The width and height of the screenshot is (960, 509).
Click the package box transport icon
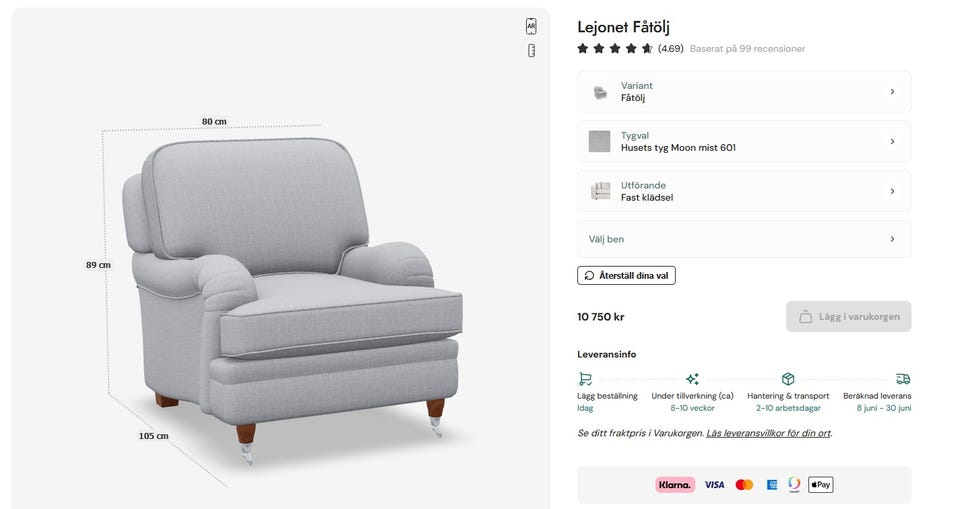788,379
